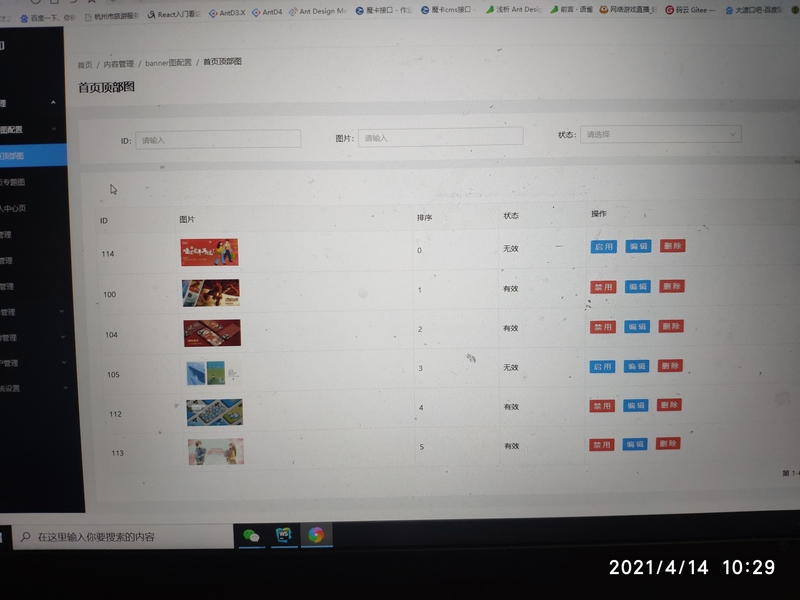The height and width of the screenshot is (600, 800).
Task: Click 启用 for row ID 114
Action: coord(604,246)
